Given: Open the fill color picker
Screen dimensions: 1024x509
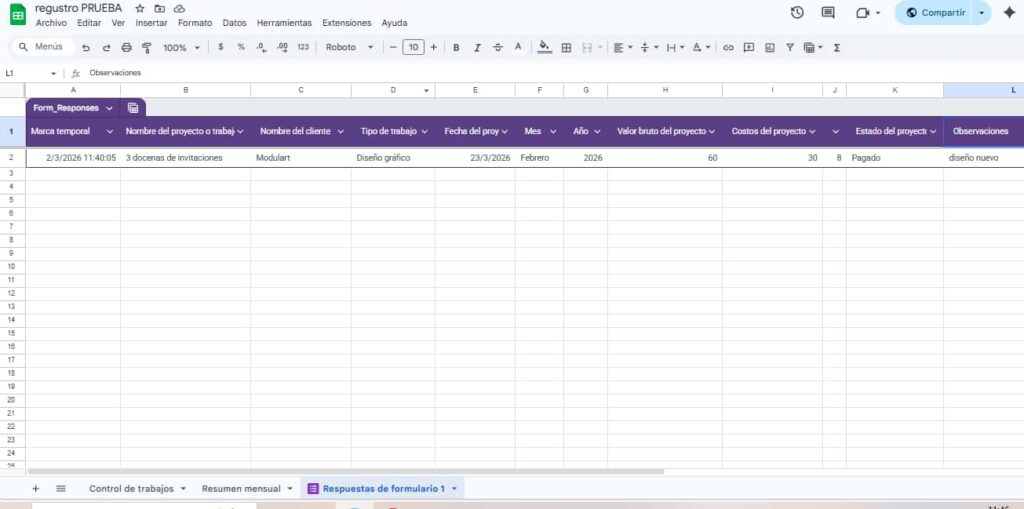Looking at the screenshot, I should (x=544, y=47).
